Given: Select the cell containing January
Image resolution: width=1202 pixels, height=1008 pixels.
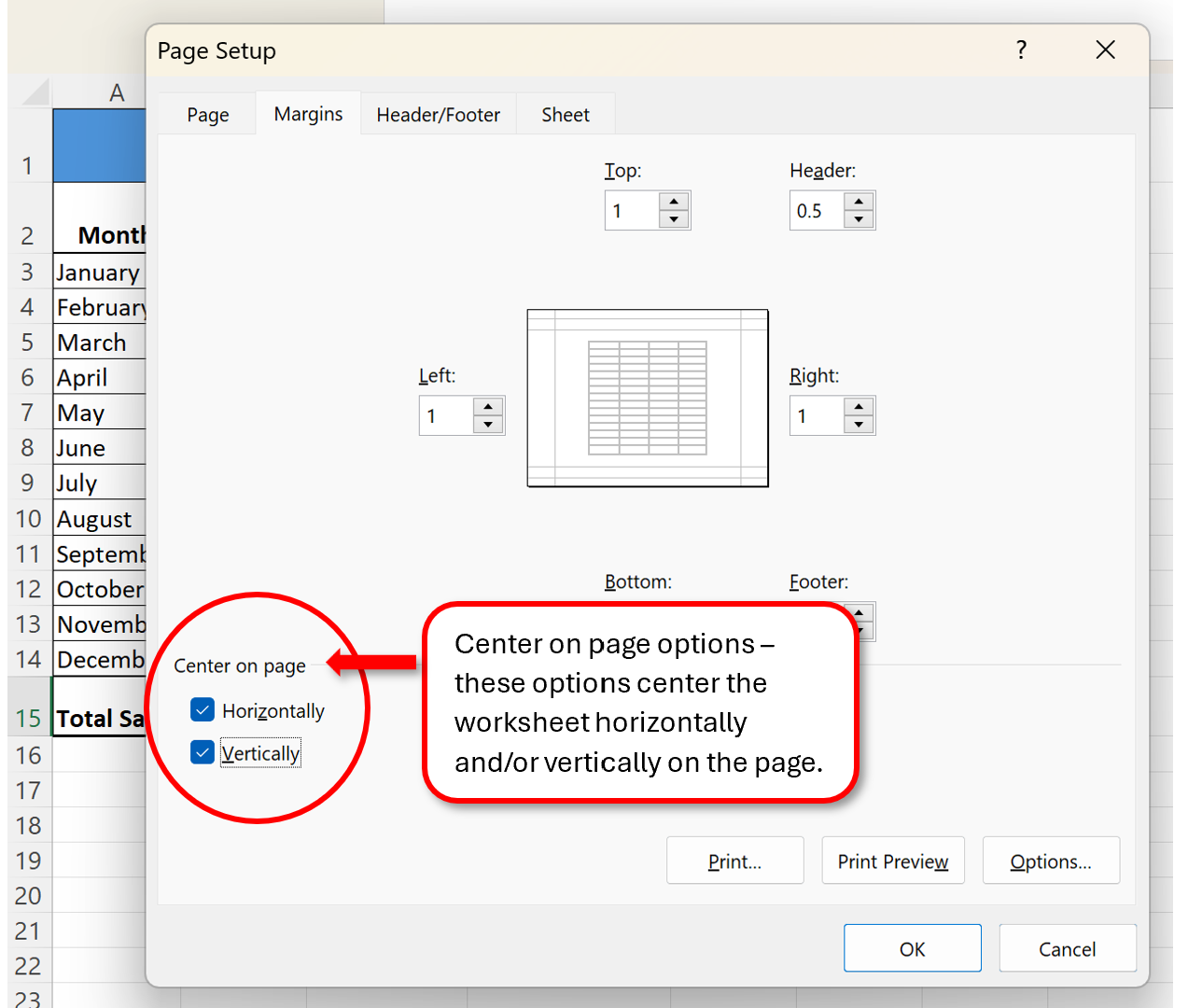Looking at the screenshot, I should point(97,272).
